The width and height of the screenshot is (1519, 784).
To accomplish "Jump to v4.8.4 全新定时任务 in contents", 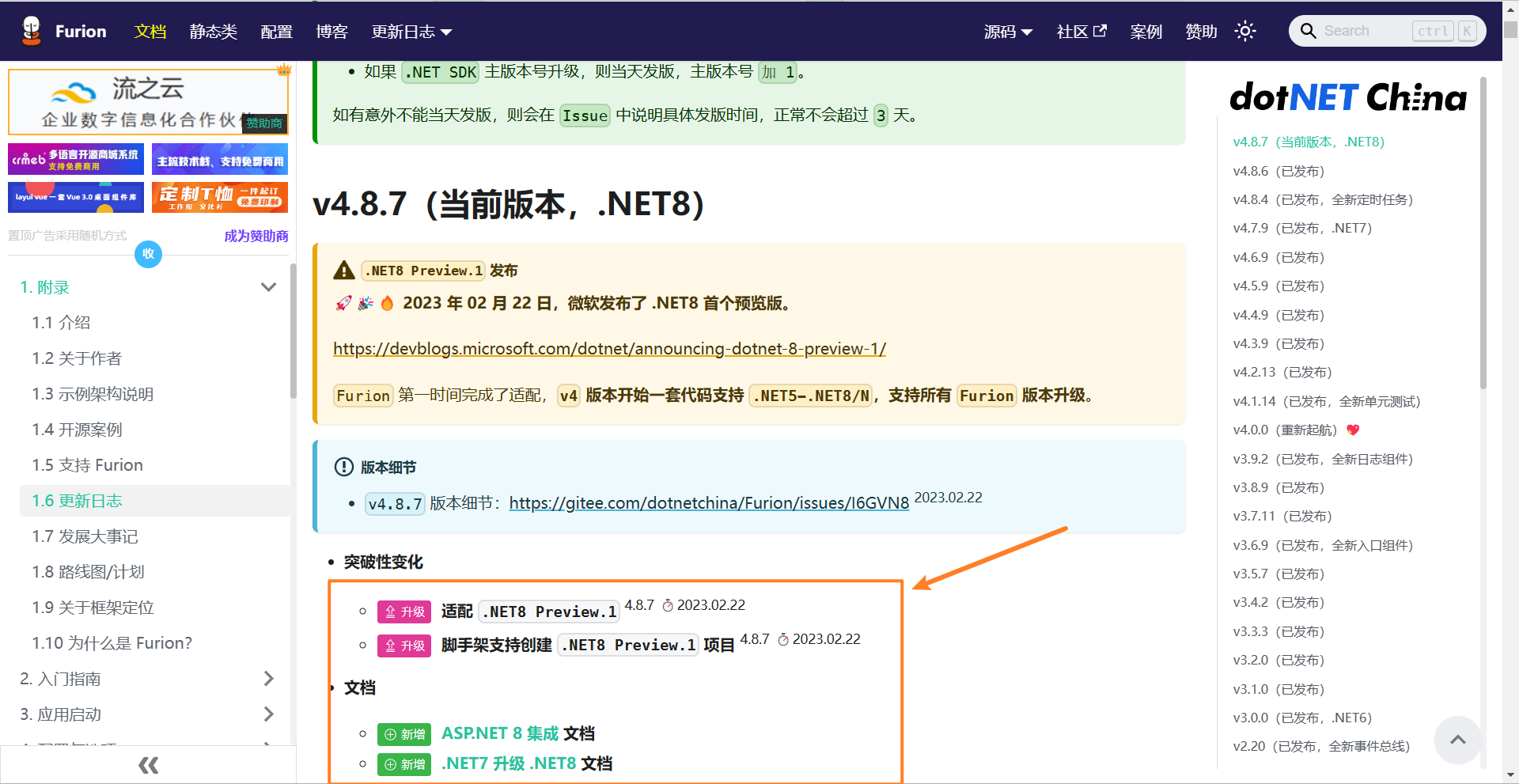I will pos(1323,199).
